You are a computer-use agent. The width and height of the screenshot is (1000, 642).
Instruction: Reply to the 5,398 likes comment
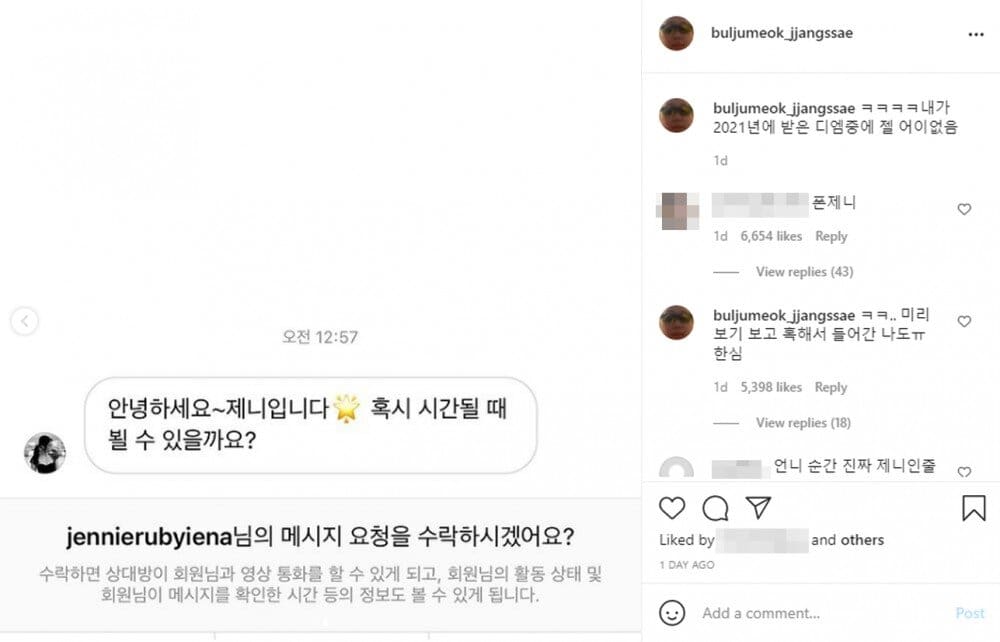(831, 387)
